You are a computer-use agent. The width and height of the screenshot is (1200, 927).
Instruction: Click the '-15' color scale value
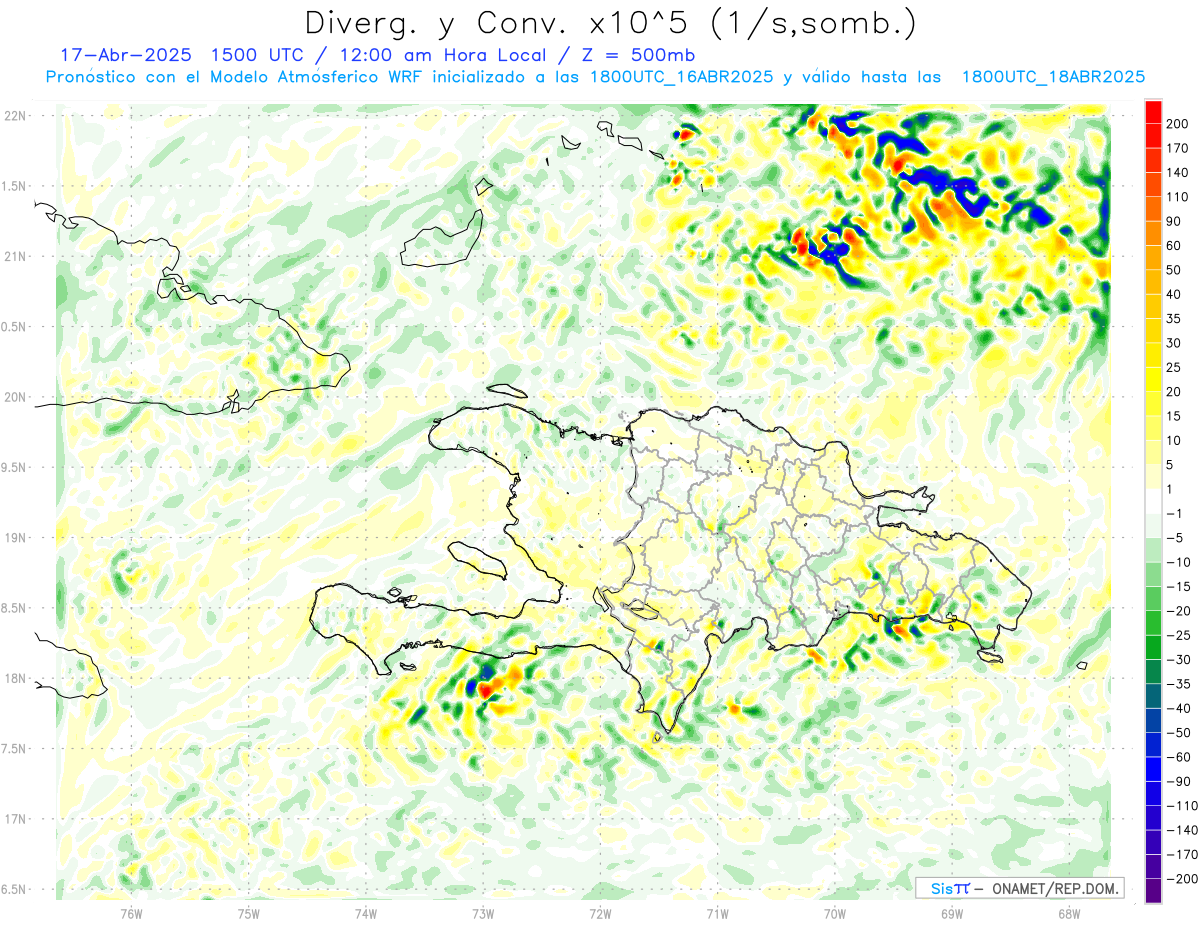1180,586
